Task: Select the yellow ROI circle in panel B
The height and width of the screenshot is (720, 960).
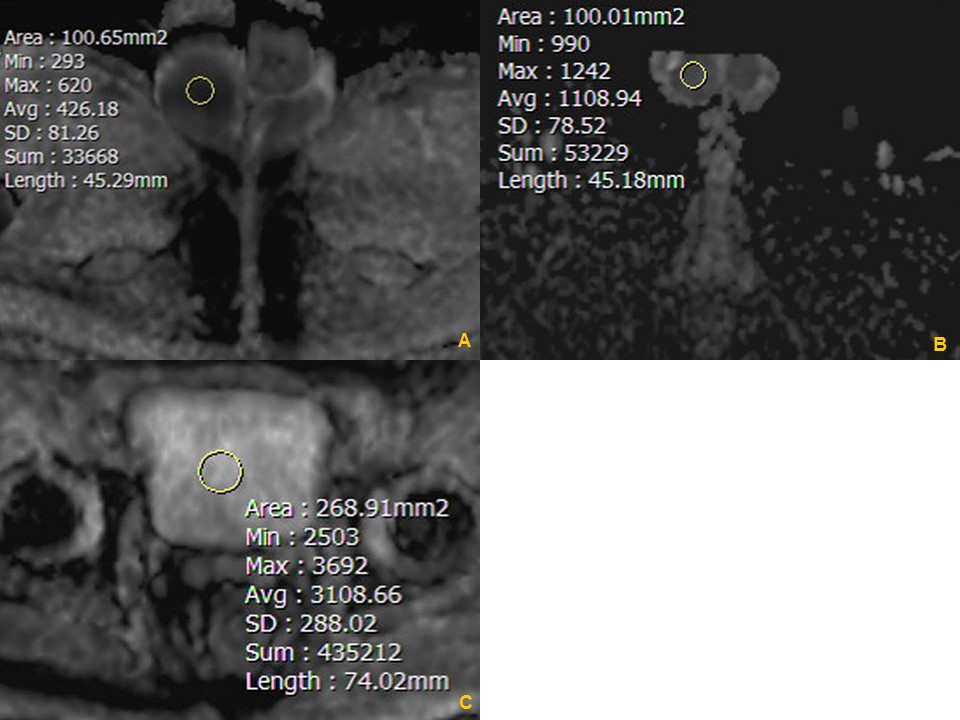Action: click(x=693, y=75)
